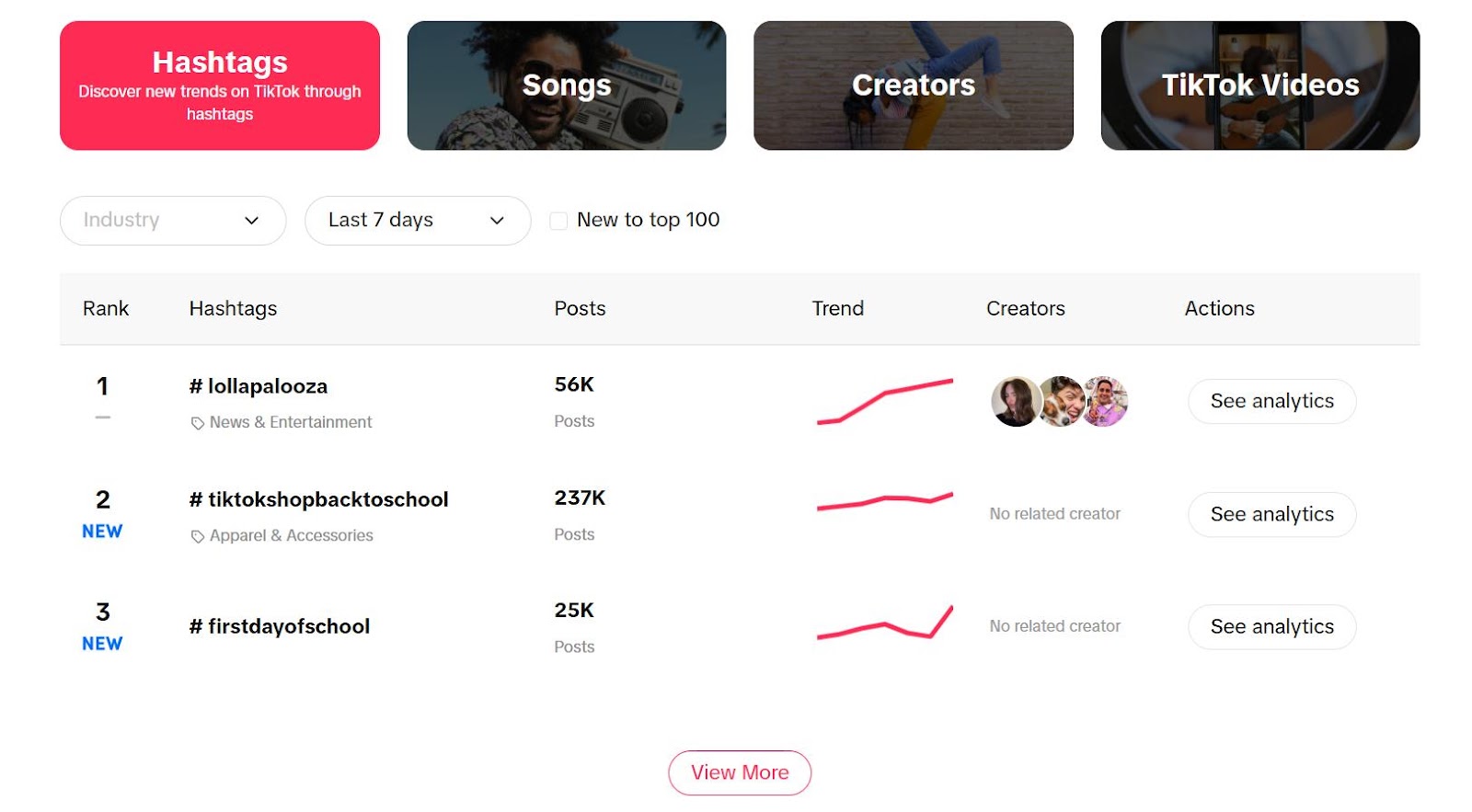Switch to the Songs tab

566,85
